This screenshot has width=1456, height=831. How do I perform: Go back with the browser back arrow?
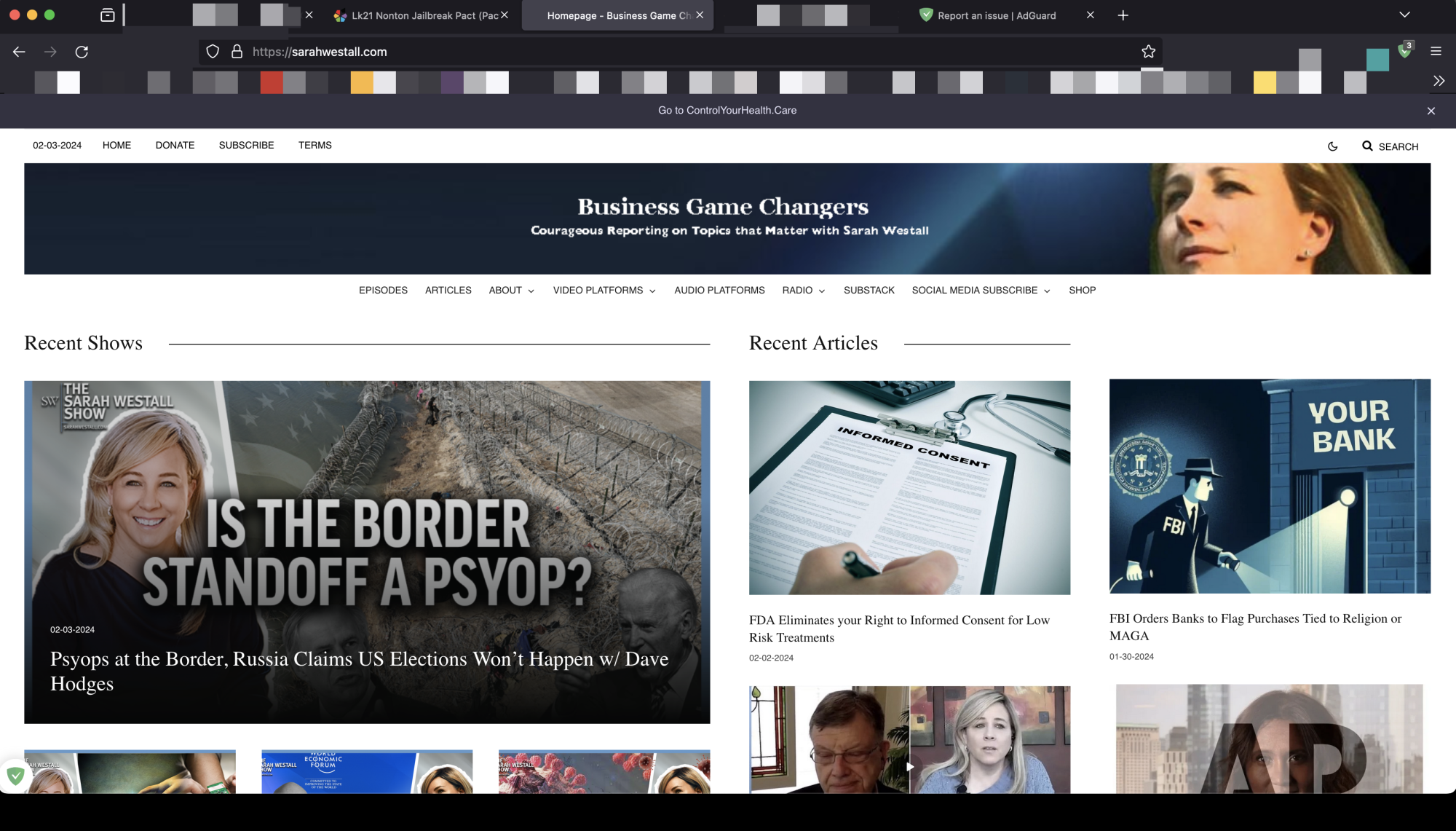click(x=19, y=52)
